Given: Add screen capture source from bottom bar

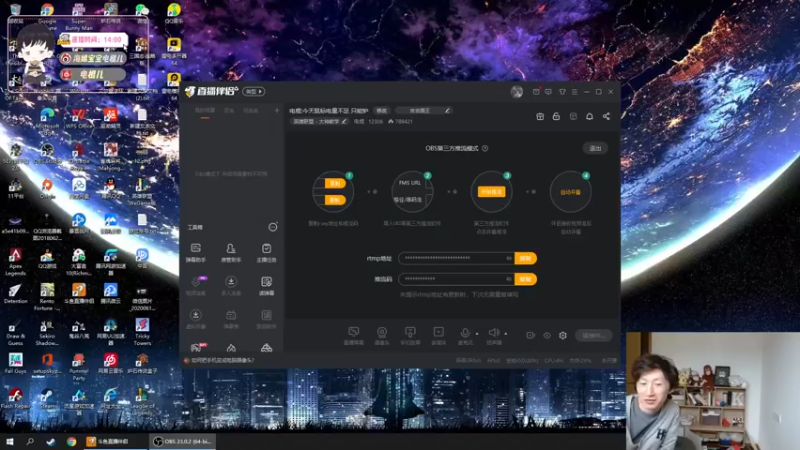Looking at the screenshot, I should click(353, 335).
